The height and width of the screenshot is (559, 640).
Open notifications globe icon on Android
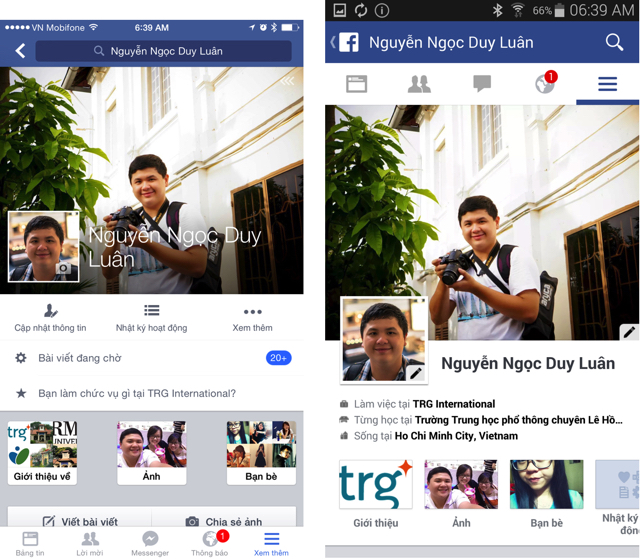coord(546,83)
